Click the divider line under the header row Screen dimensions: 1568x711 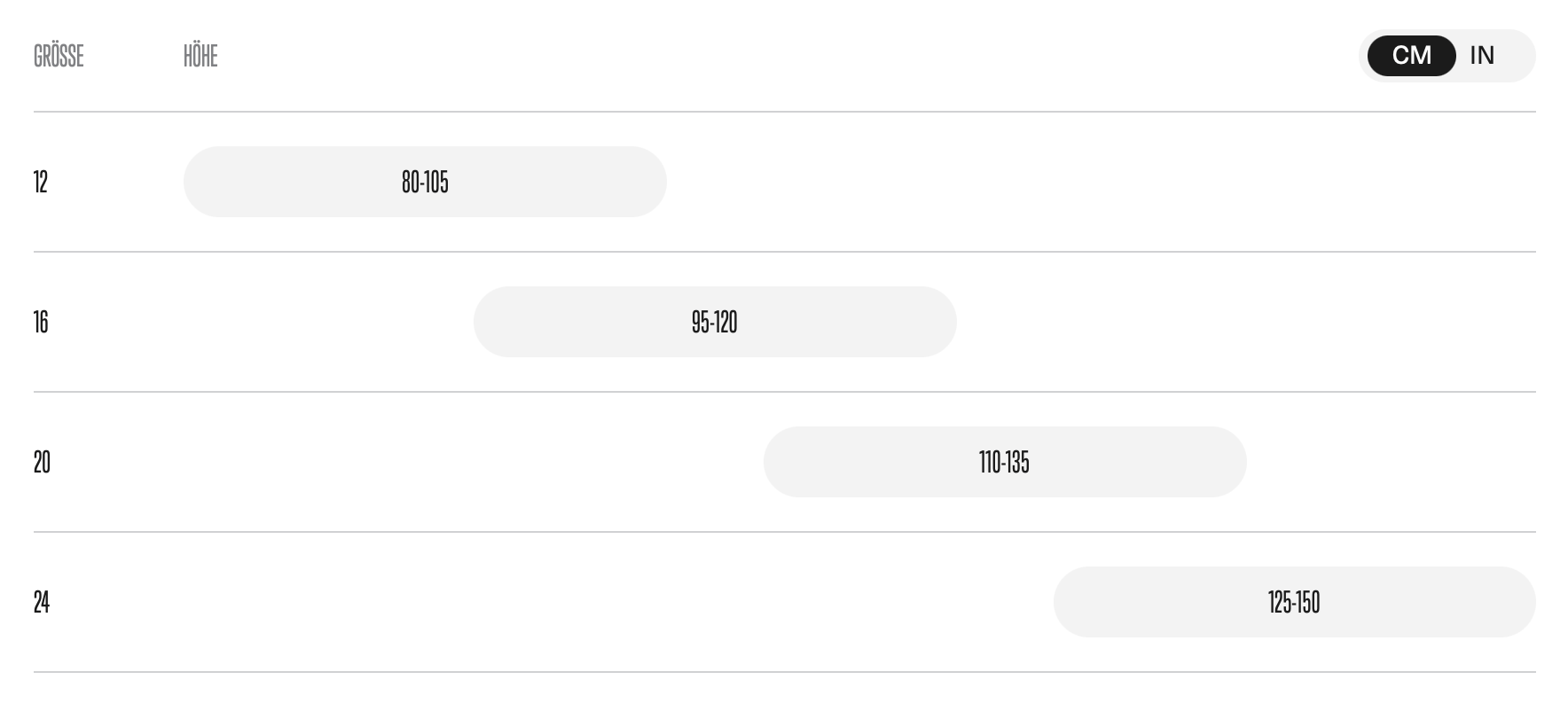pos(784,112)
